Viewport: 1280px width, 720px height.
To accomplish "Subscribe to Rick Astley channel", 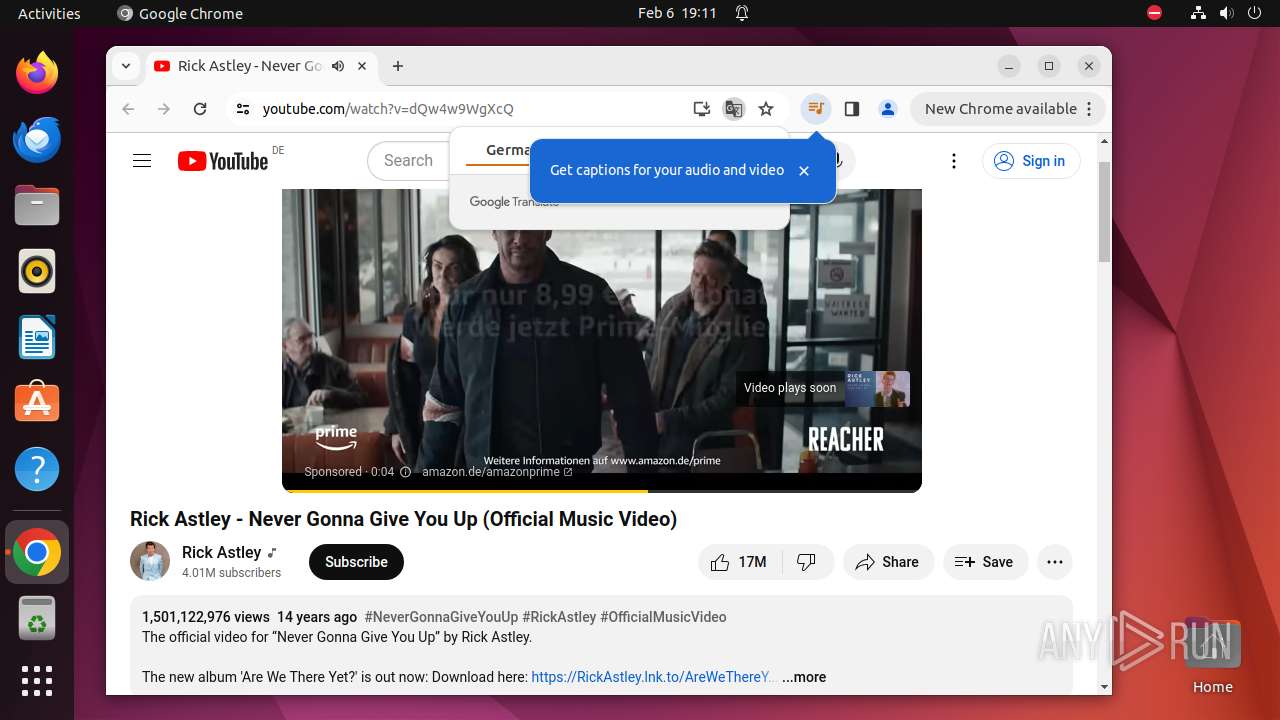I will tap(356, 562).
